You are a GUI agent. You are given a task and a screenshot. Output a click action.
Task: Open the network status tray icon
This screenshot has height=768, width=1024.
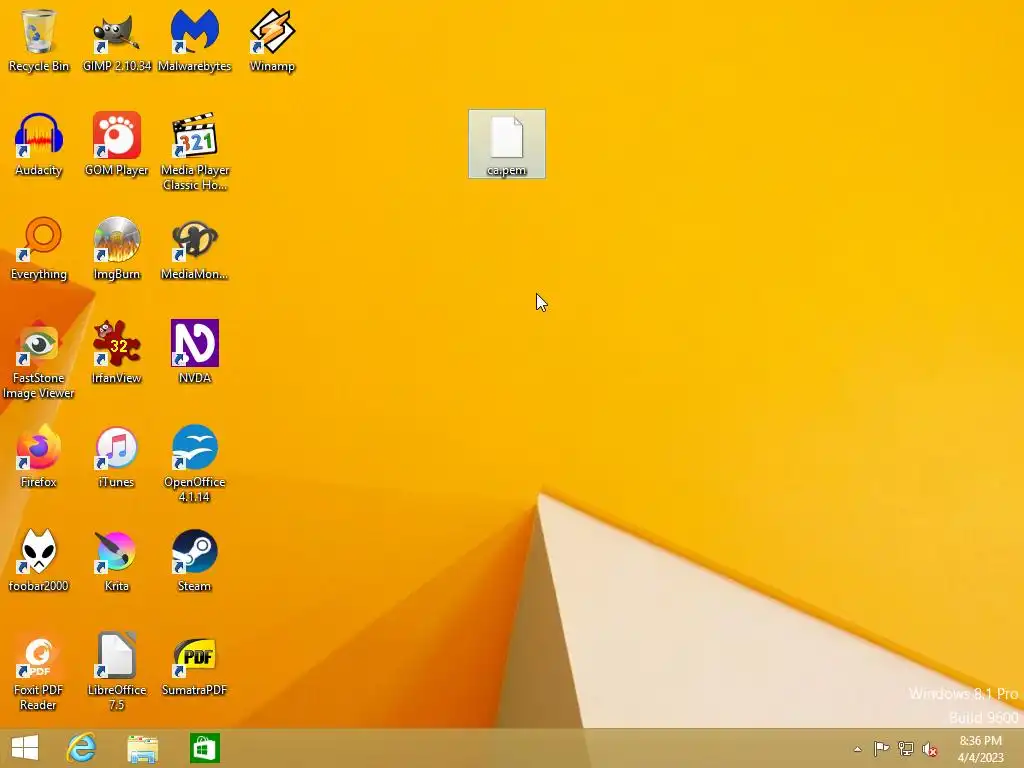tap(906, 749)
